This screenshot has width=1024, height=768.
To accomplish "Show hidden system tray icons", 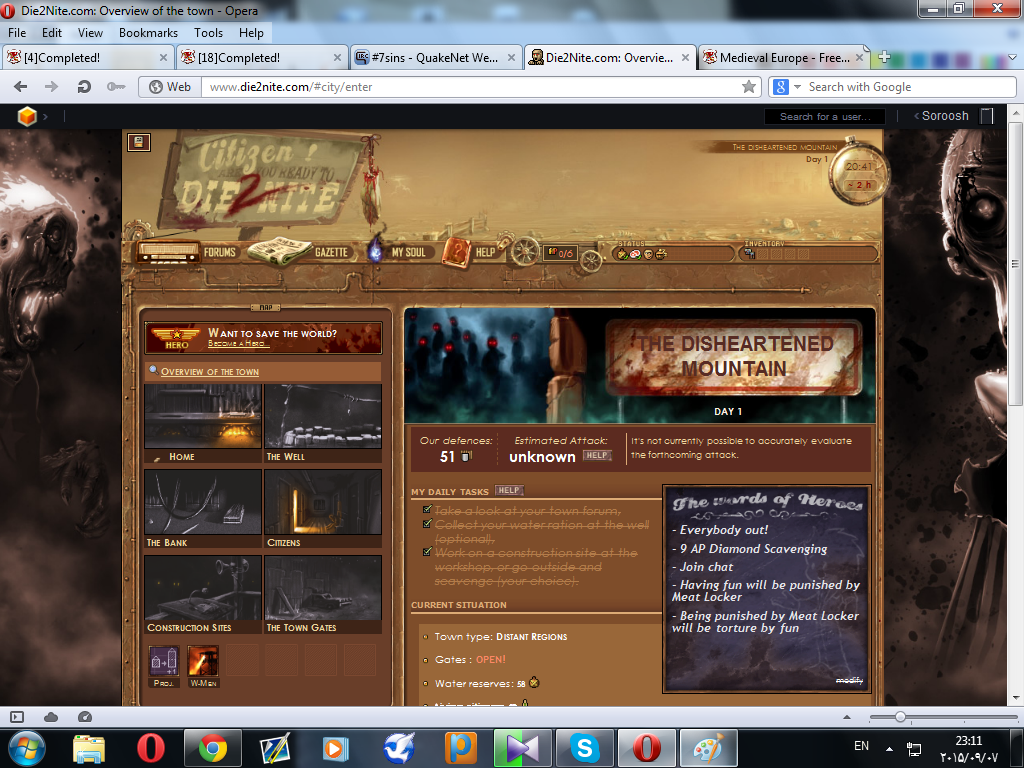I will point(889,748).
